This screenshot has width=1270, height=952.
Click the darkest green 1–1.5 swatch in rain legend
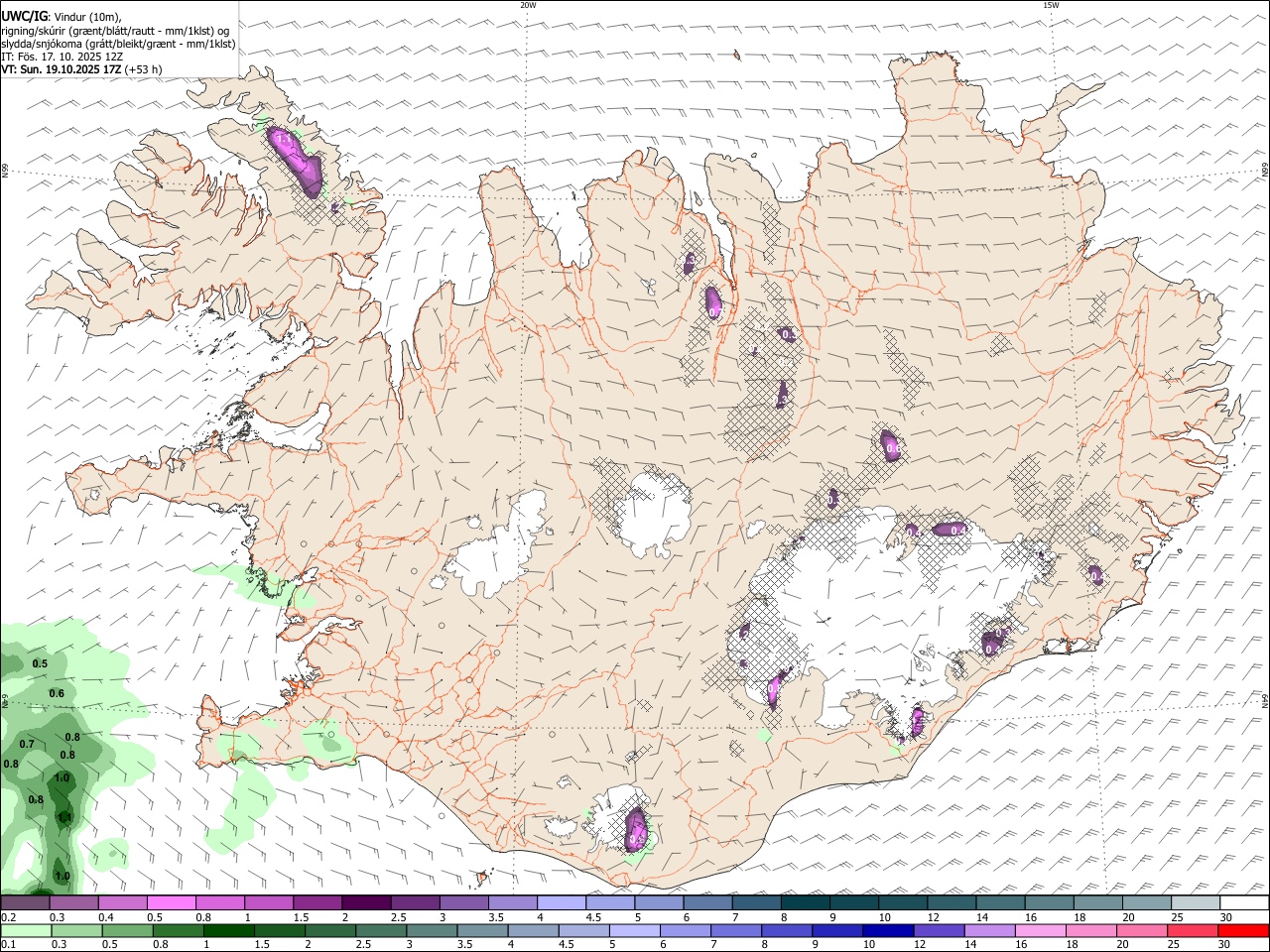(x=228, y=931)
